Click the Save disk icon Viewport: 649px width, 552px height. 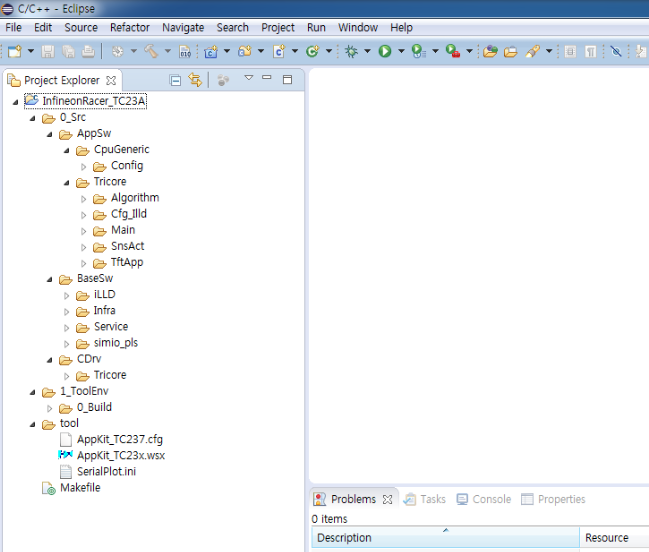[x=48, y=51]
